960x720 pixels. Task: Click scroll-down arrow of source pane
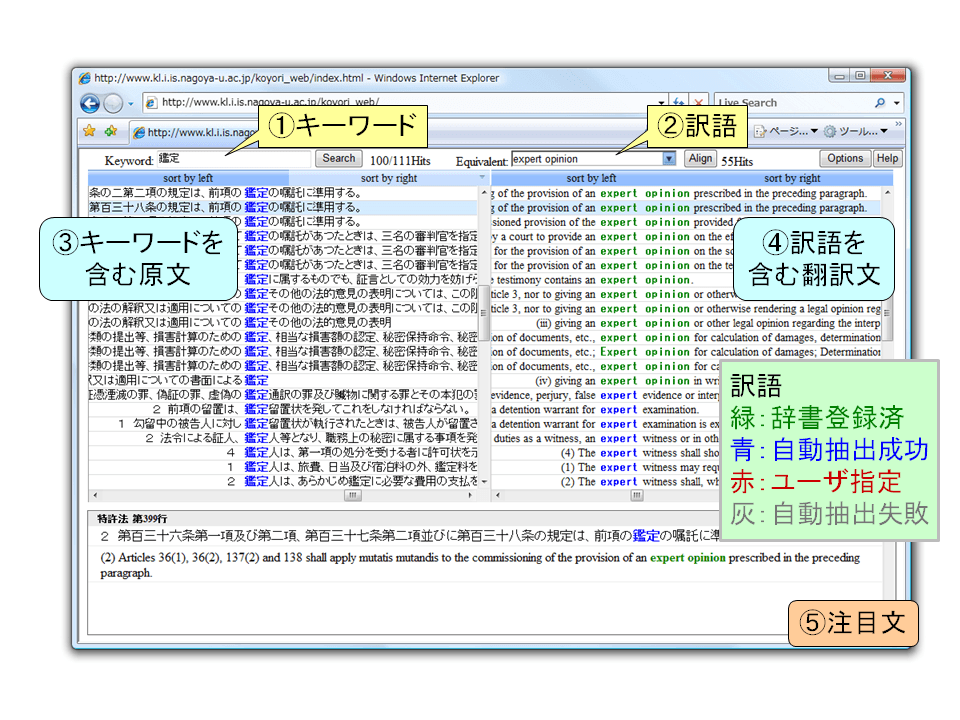[484, 482]
